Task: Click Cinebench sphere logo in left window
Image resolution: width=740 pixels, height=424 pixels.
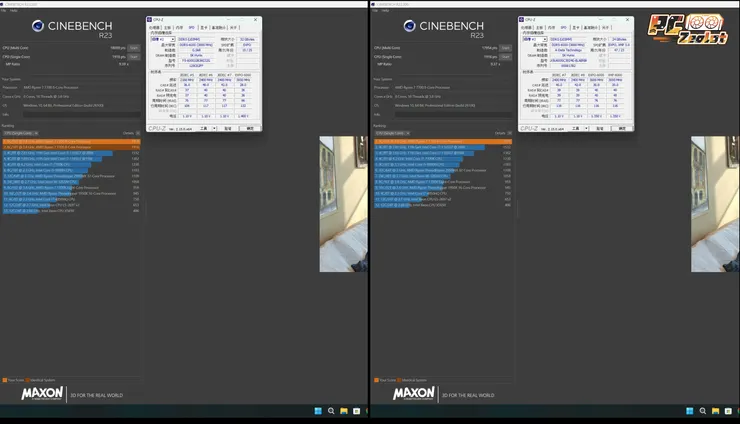Action: (x=38, y=26)
